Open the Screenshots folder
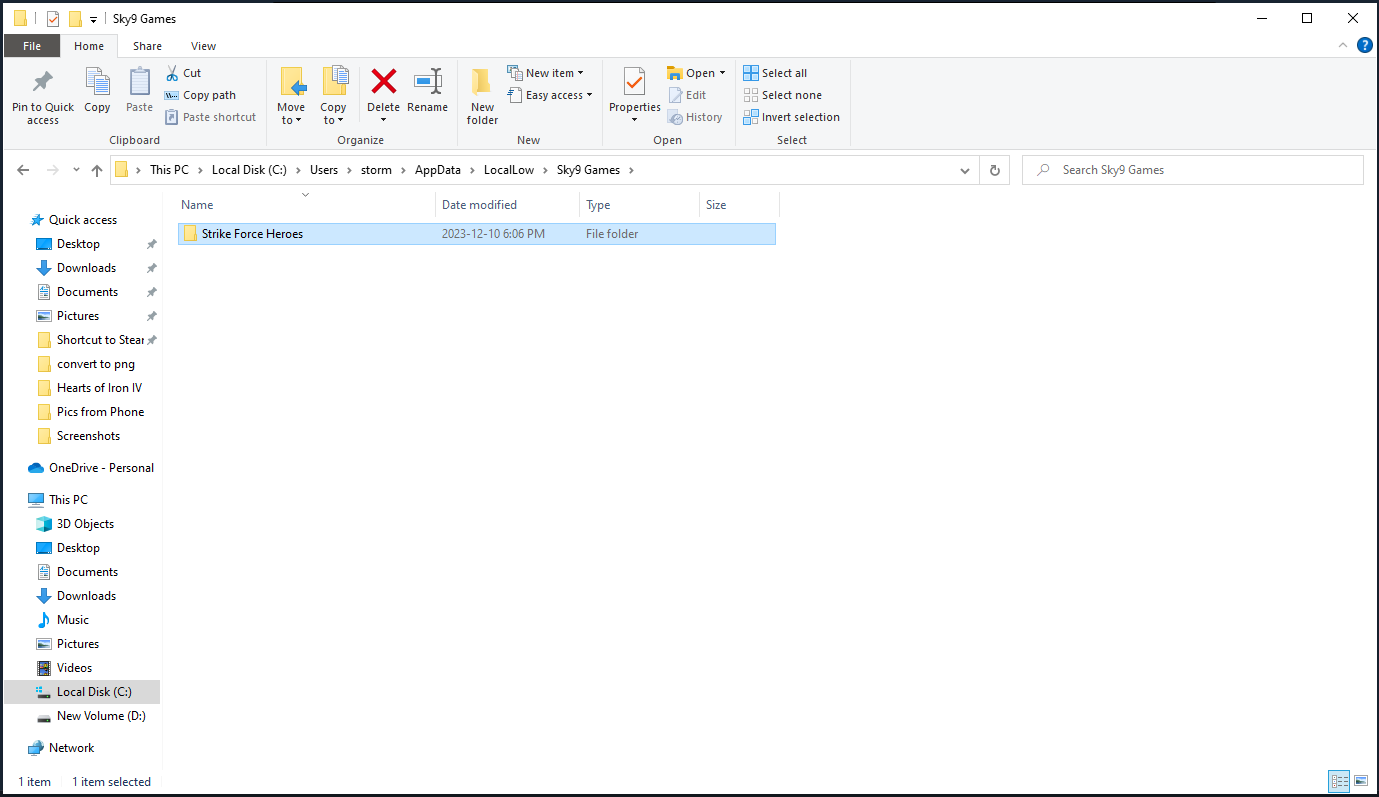 point(88,436)
